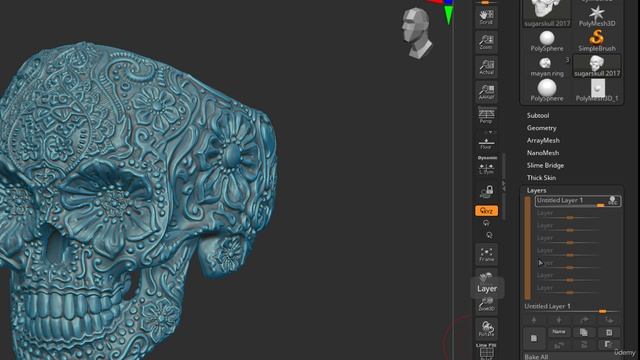Click the green axis cone of the XYZ gizmo
Screen dimensions: 640x360
pos(449,15)
